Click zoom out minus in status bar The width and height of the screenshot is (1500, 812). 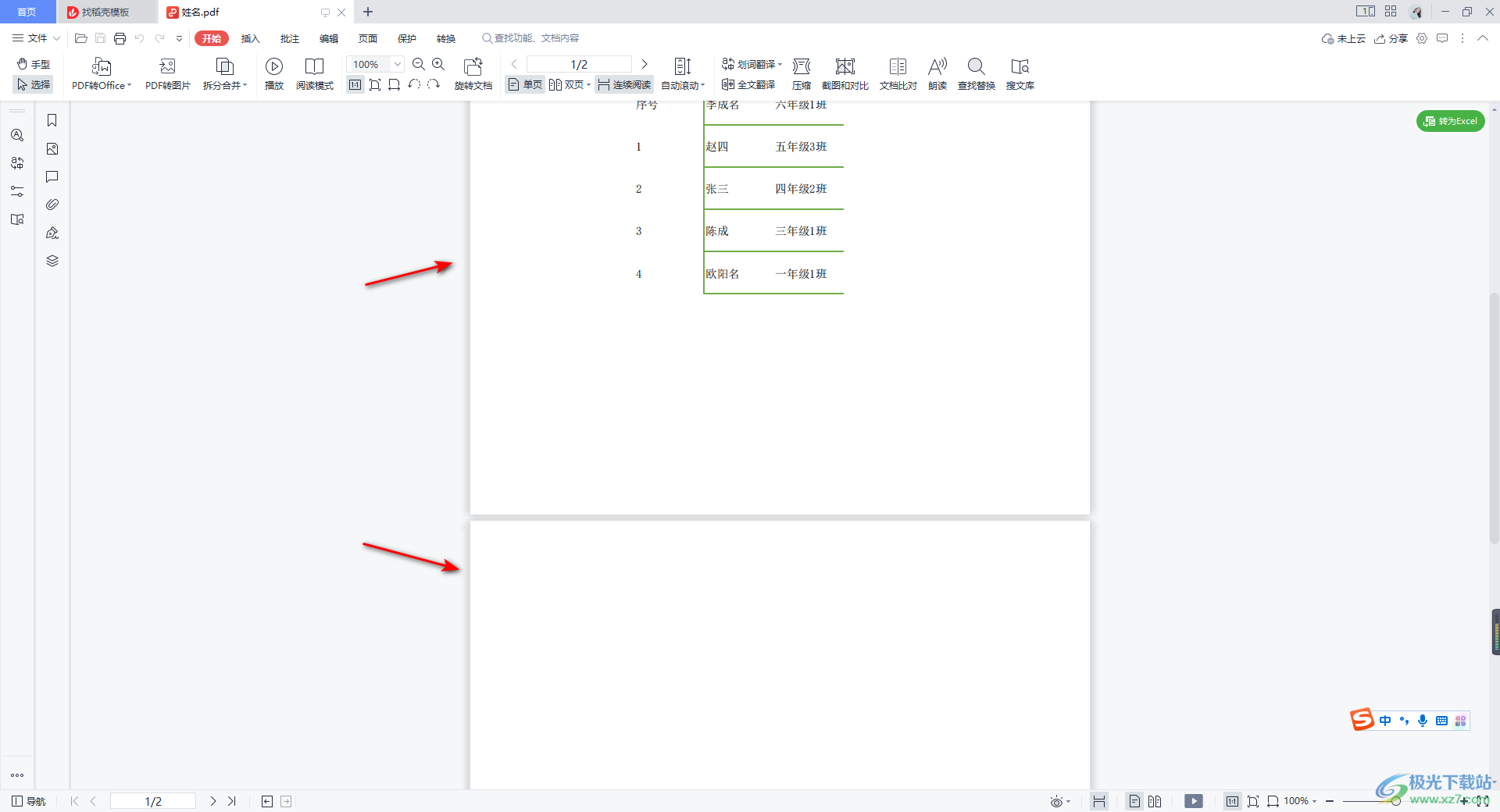click(x=1330, y=801)
